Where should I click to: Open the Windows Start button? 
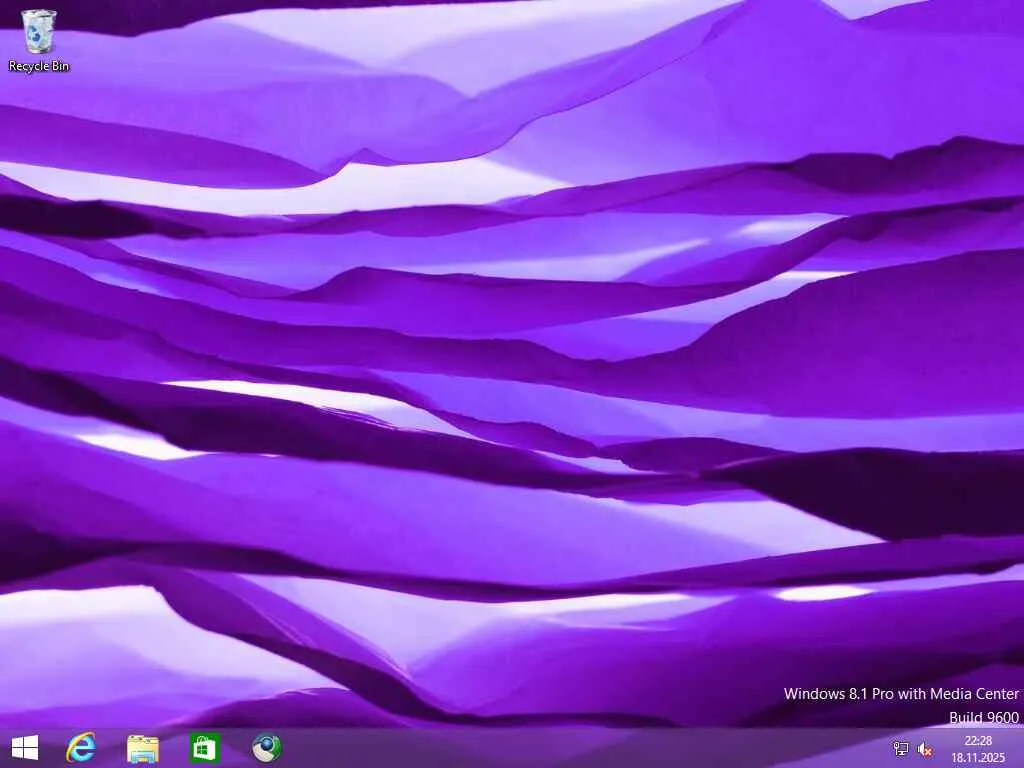25,748
